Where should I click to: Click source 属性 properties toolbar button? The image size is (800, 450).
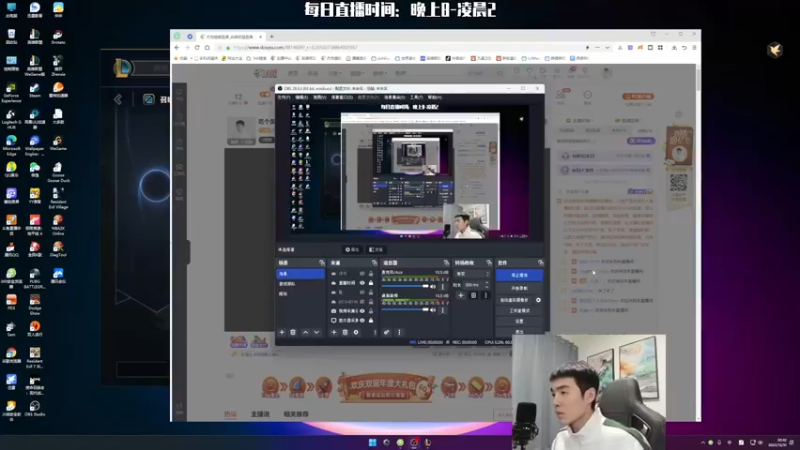(x=352, y=249)
